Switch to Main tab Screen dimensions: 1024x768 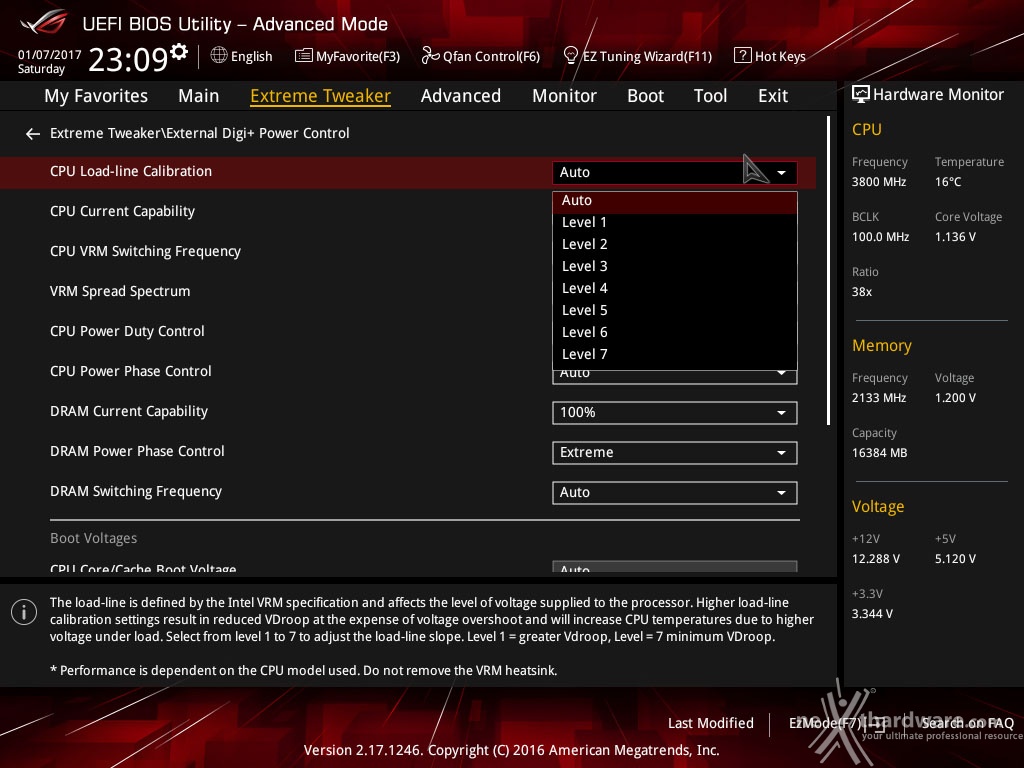[x=199, y=96]
